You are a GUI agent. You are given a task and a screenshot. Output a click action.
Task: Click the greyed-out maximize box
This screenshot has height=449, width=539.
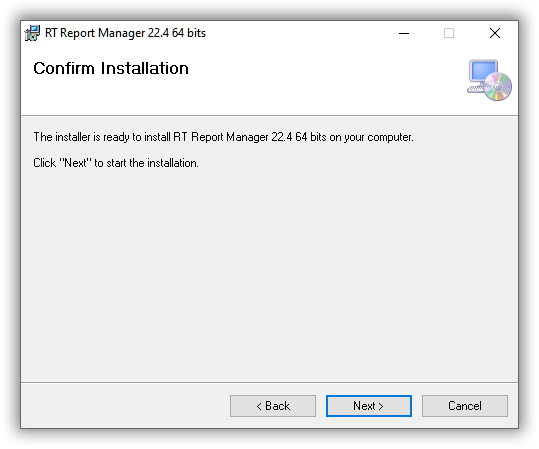click(449, 33)
